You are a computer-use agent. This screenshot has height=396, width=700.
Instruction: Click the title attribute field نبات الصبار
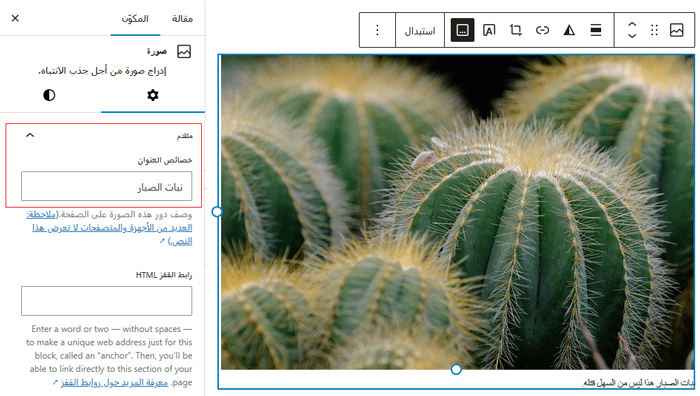point(107,186)
